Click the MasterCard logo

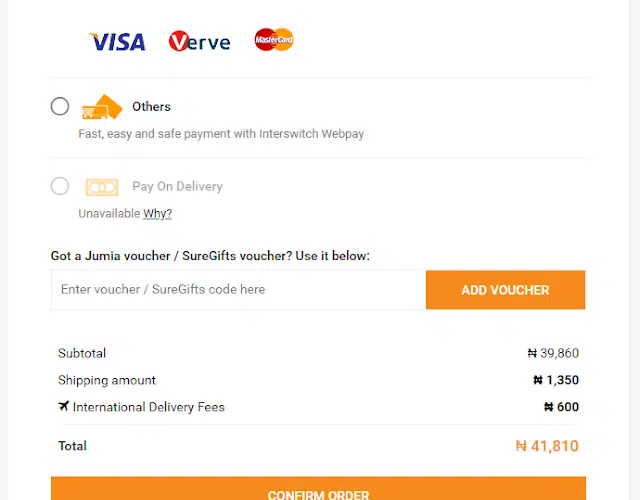pos(273,40)
